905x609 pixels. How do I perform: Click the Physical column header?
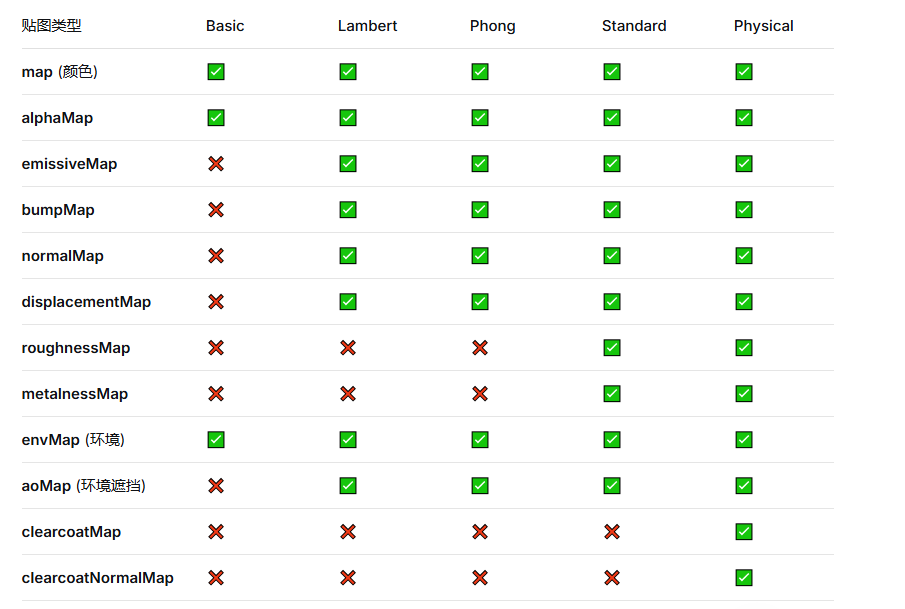click(x=763, y=26)
